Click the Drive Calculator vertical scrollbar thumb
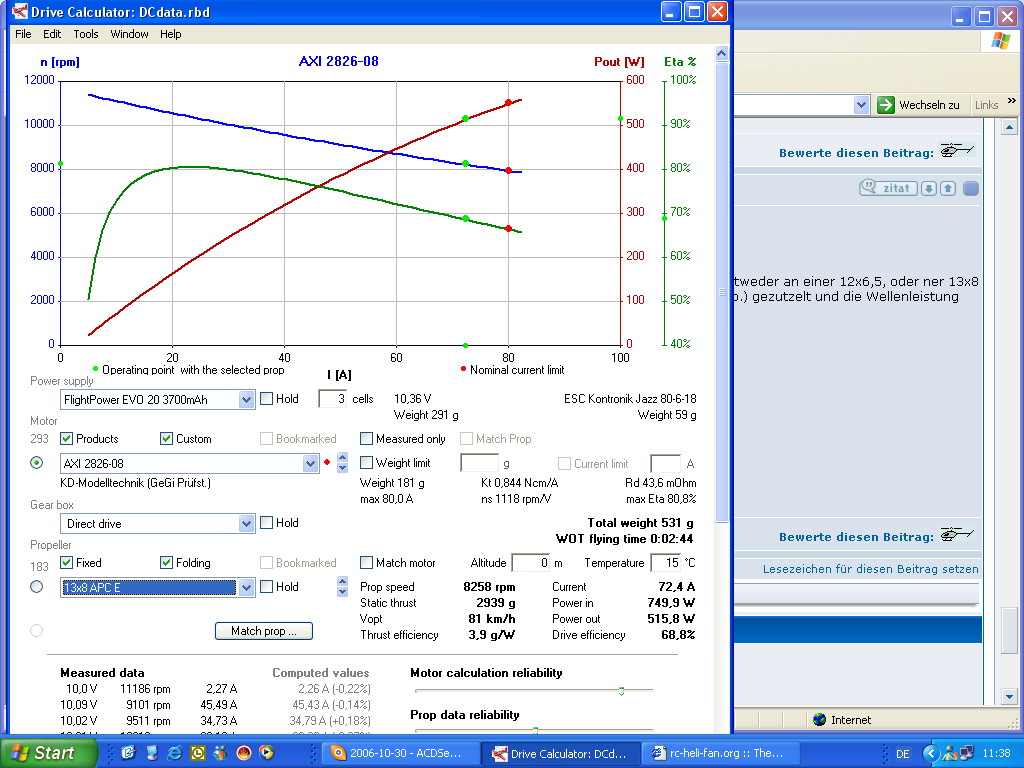 click(x=722, y=292)
